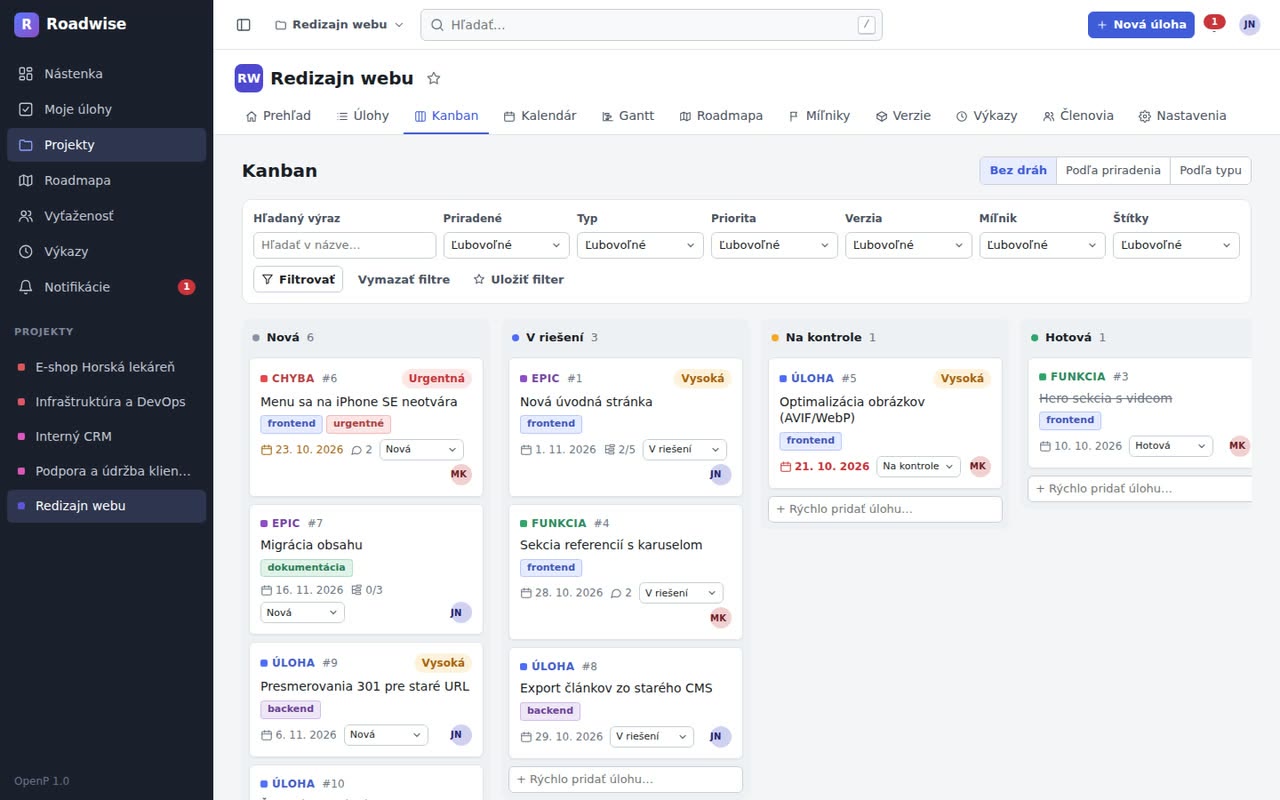Open the notifications bell in top bar
This screenshot has height=800, width=1280.
pyautogui.click(x=1214, y=25)
